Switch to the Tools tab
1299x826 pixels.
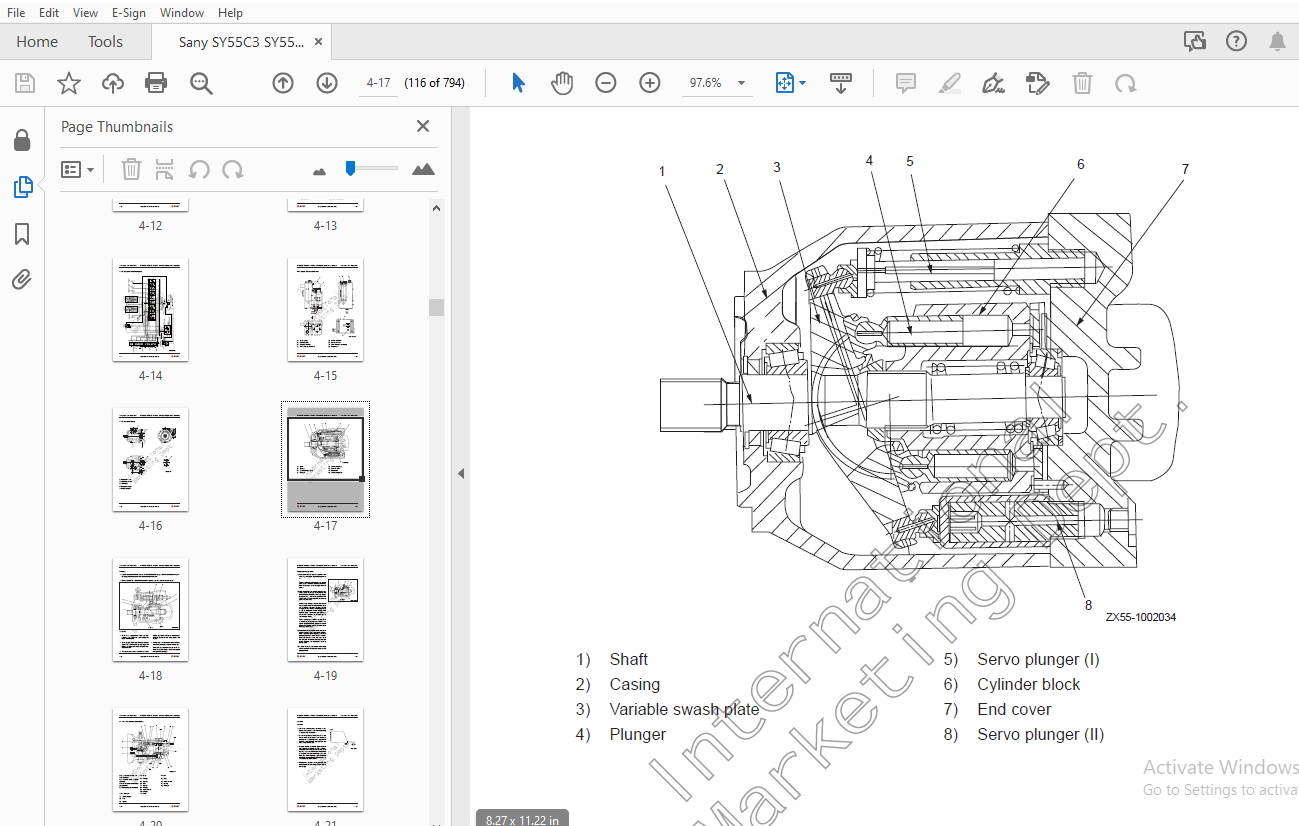(105, 42)
